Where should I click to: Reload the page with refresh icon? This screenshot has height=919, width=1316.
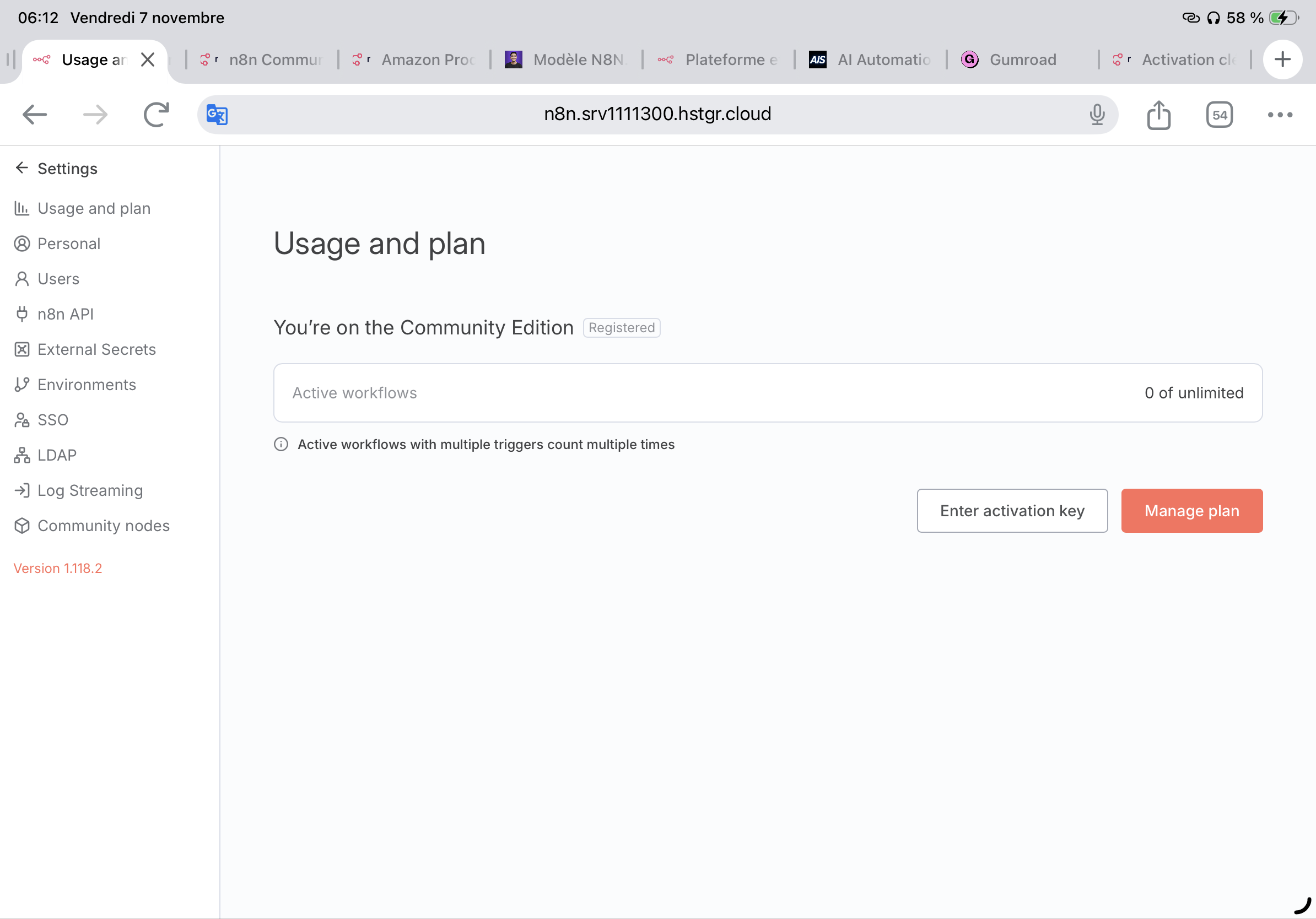(156, 115)
